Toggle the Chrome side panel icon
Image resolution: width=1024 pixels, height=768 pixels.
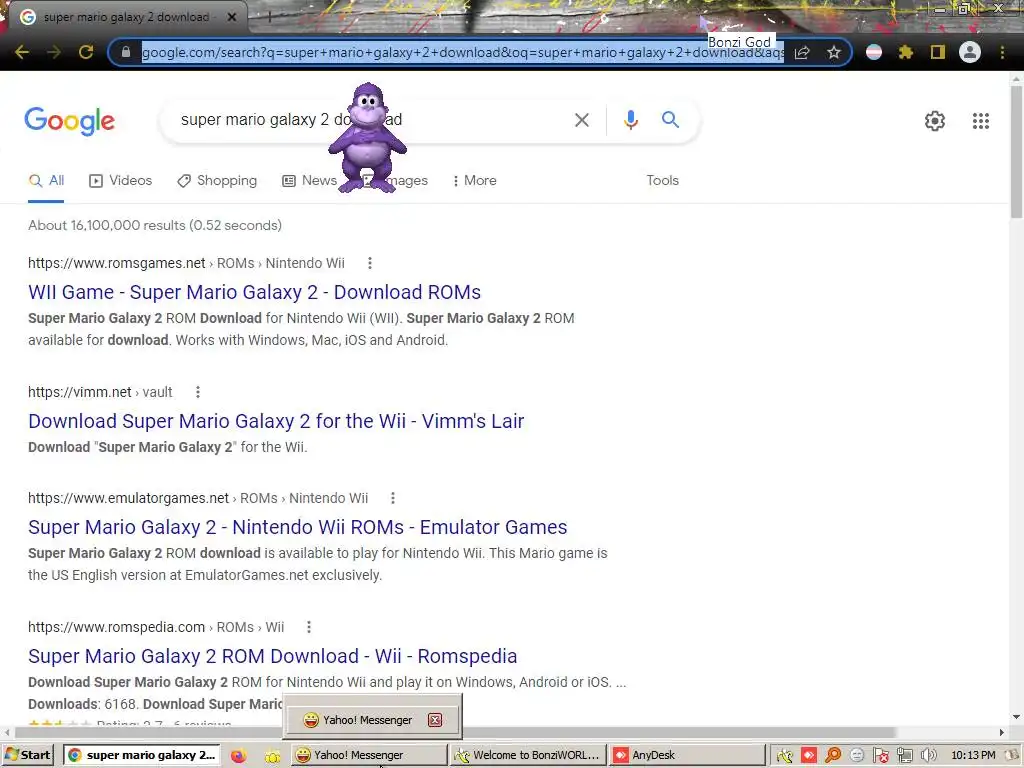click(x=938, y=52)
